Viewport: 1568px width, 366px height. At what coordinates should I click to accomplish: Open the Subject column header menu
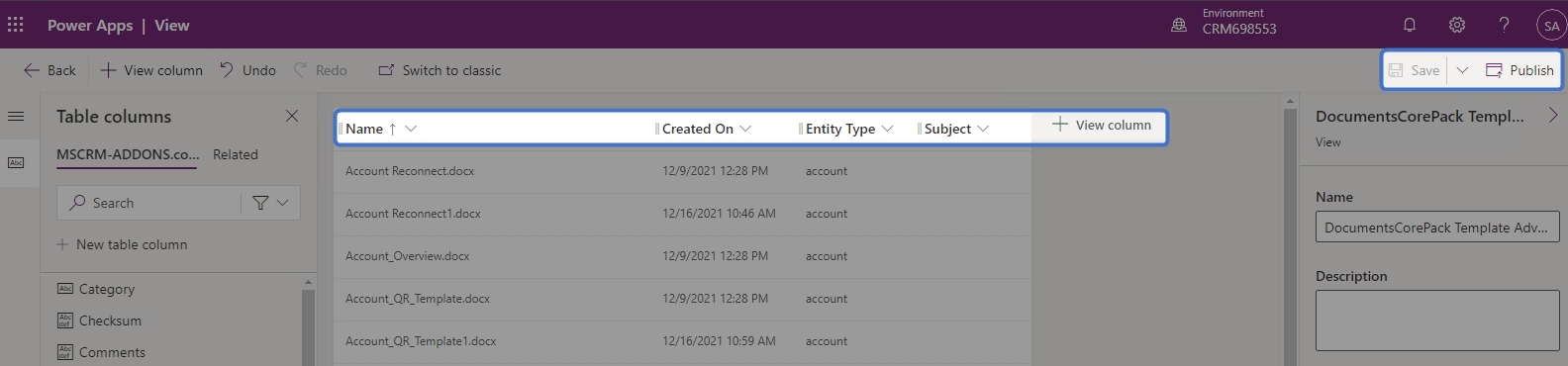click(x=983, y=129)
